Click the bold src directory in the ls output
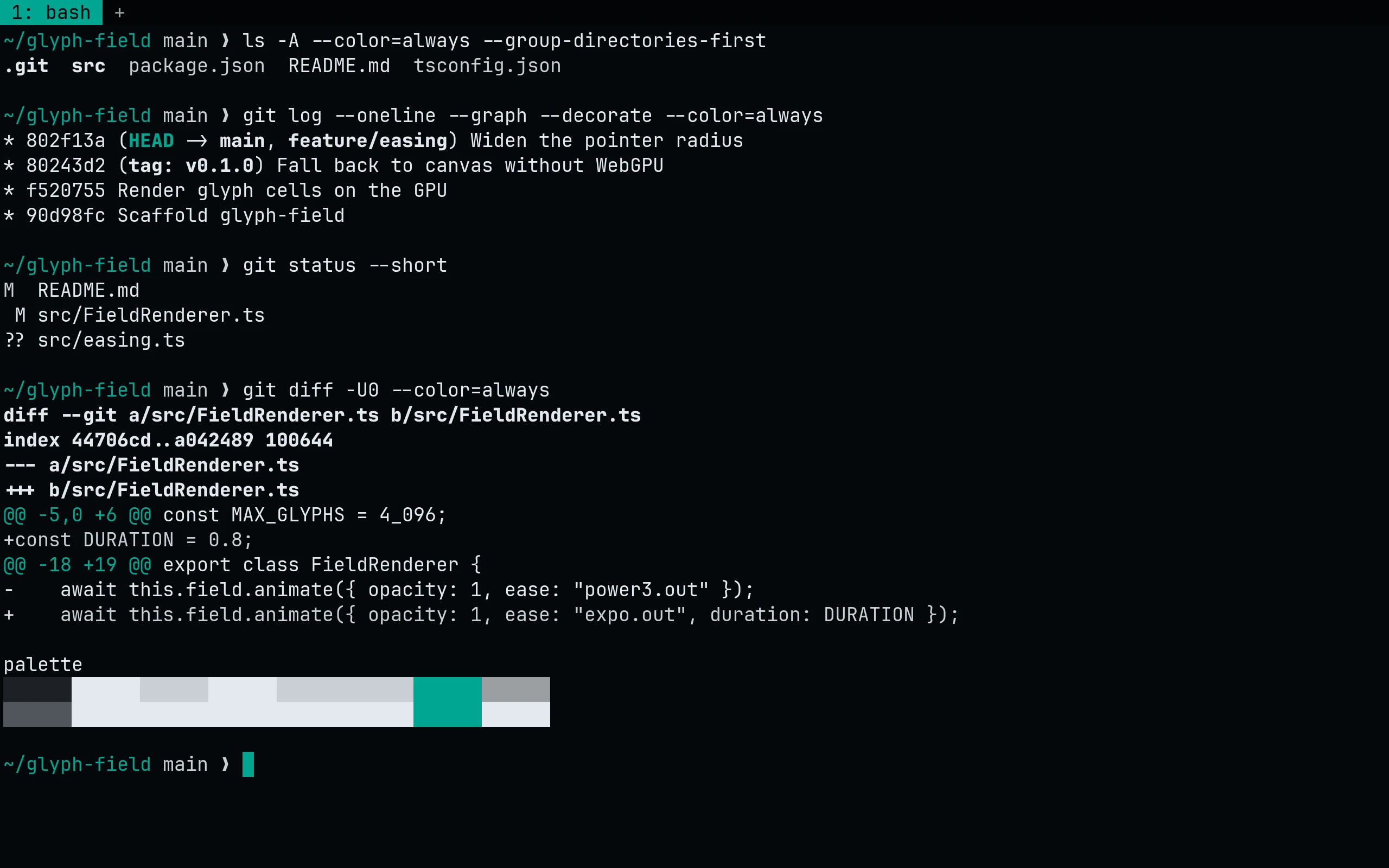1389x868 pixels. [88, 66]
